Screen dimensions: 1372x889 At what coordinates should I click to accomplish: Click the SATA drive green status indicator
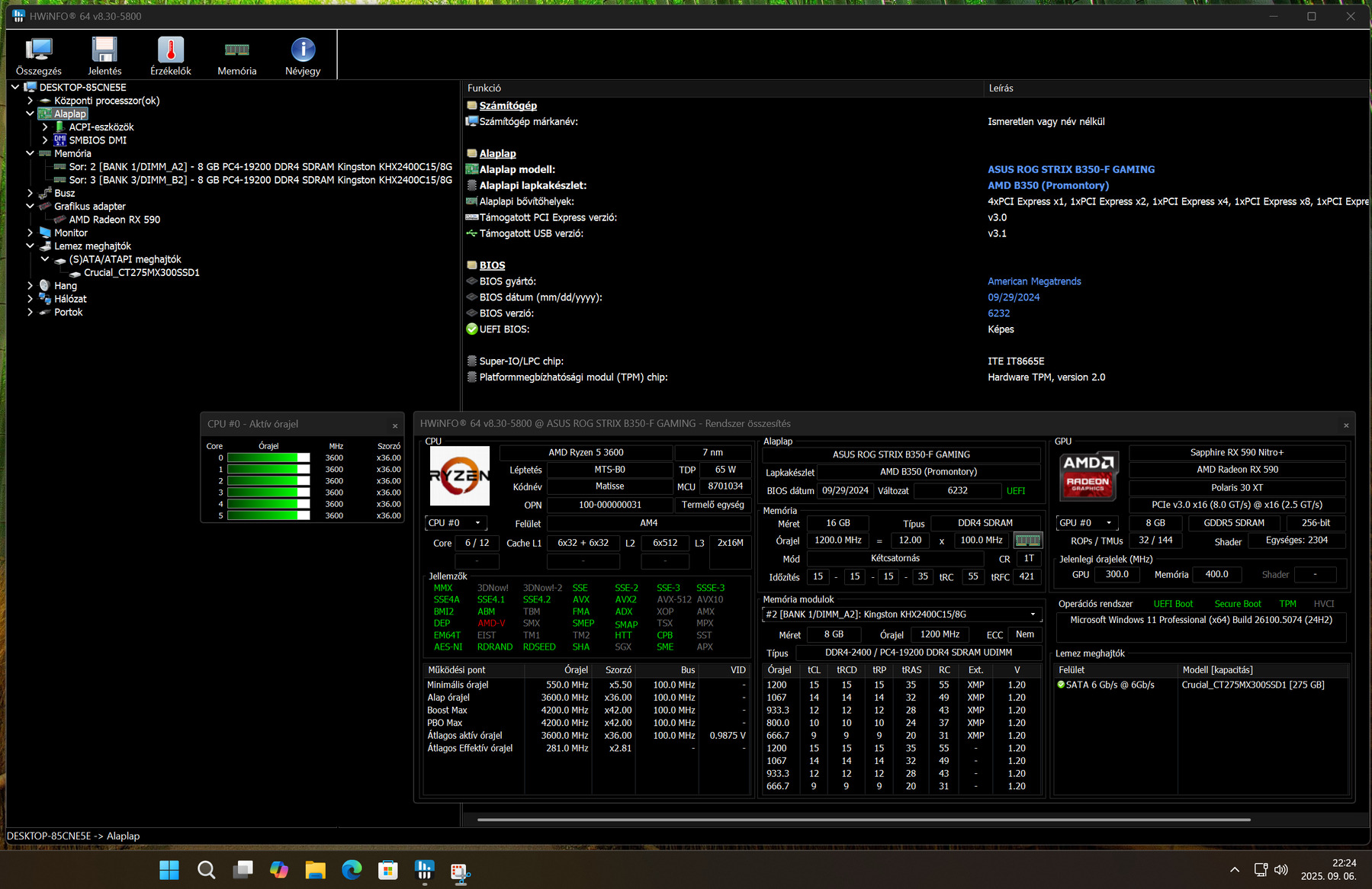(1061, 685)
